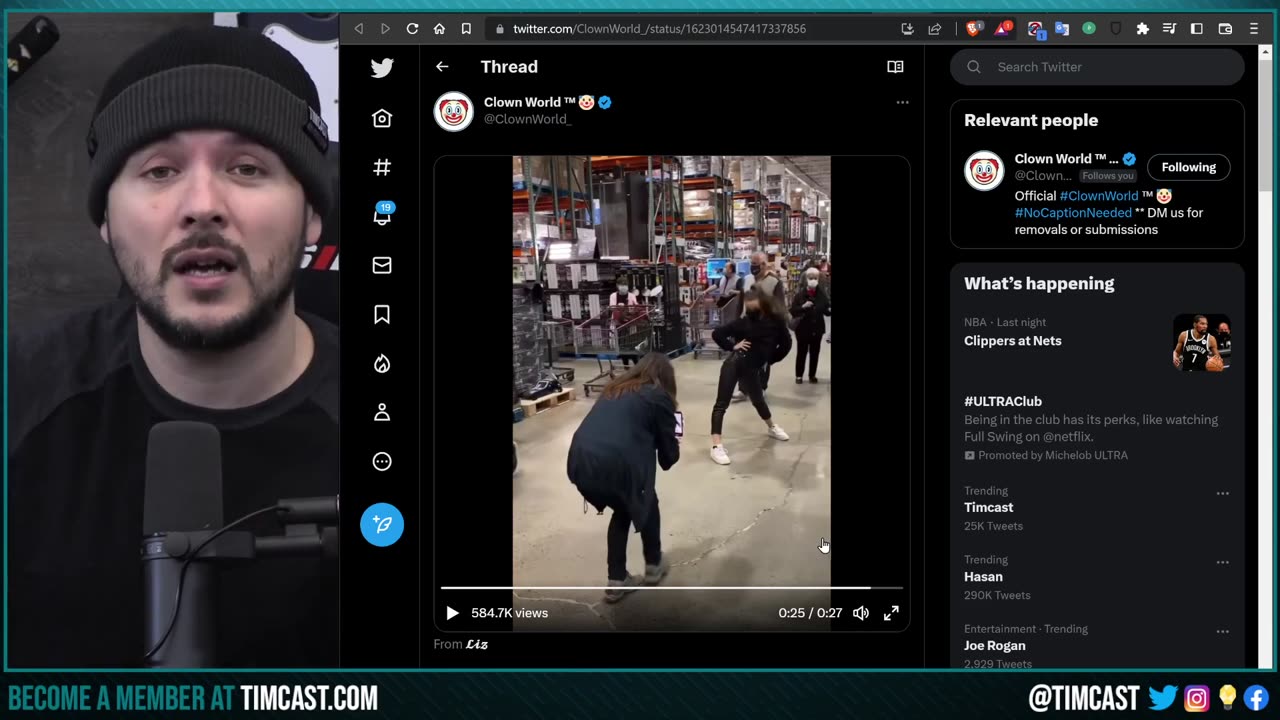Viewport: 1280px width, 720px height.
Task: Play the tweet video
Action: [x=452, y=613]
